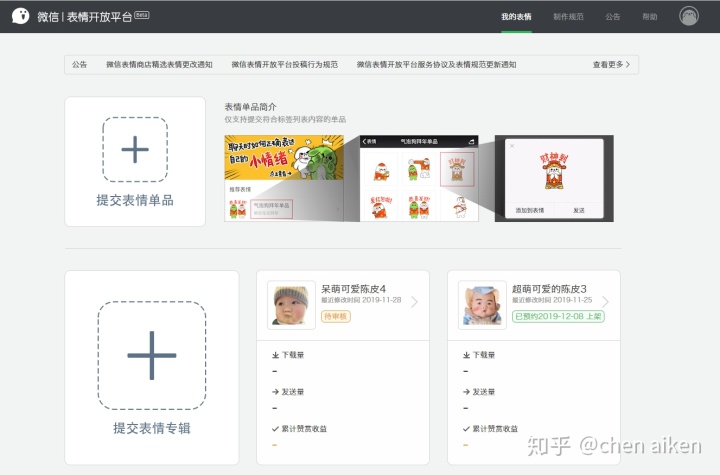Click 发送量 label in 超萌可爱的陈皮3 card
Image resolution: width=720 pixels, height=475 pixels.
coord(484,392)
